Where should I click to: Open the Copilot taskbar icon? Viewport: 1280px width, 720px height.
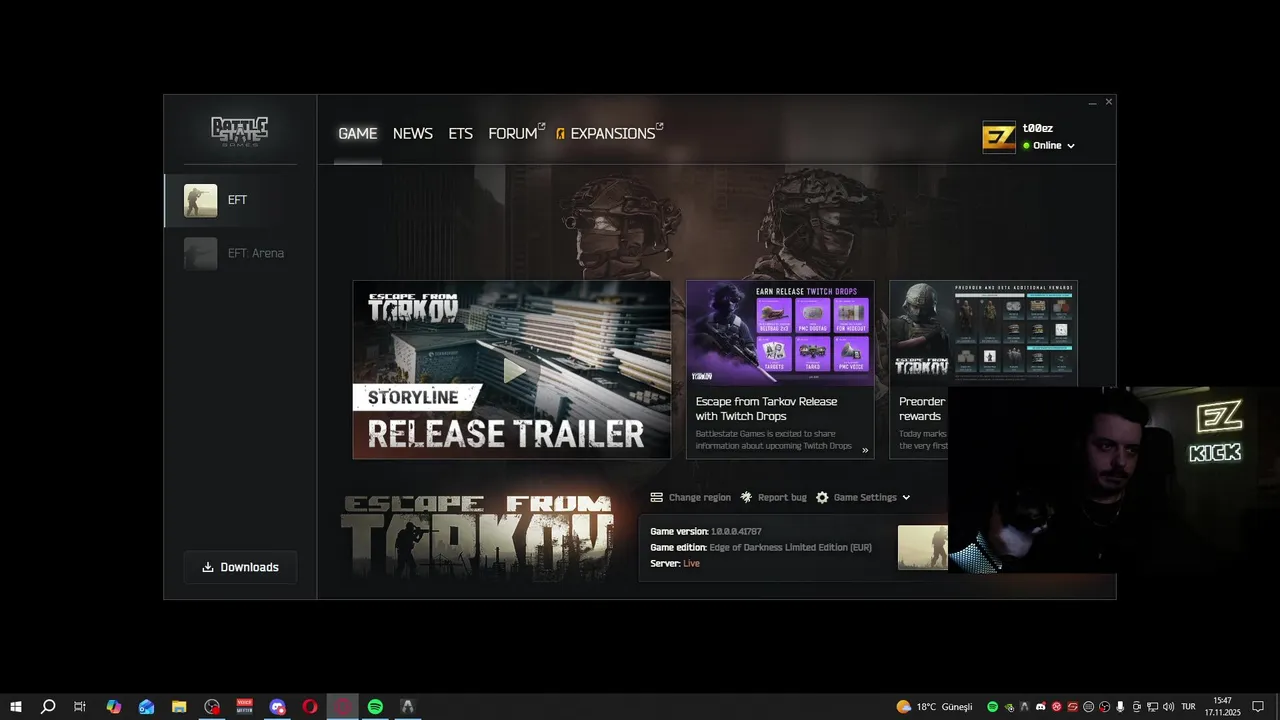click(114, 707)
